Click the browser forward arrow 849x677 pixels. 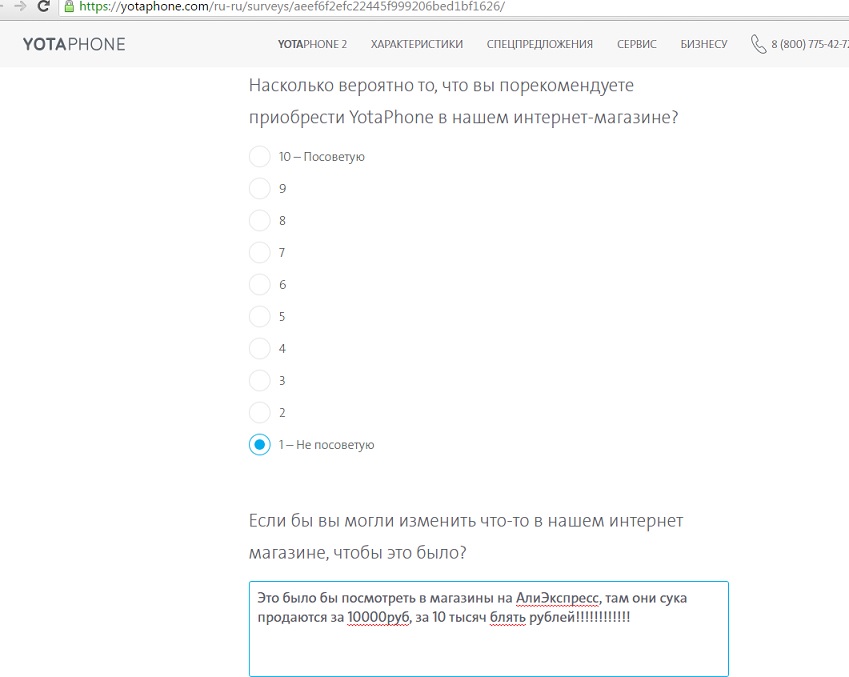click(x=20, y=6)
